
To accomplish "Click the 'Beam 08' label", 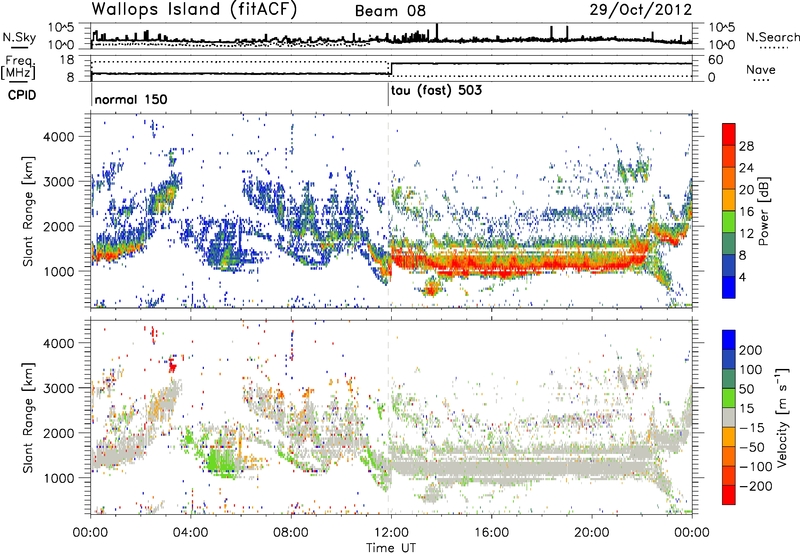I will [x=390, y=11].
